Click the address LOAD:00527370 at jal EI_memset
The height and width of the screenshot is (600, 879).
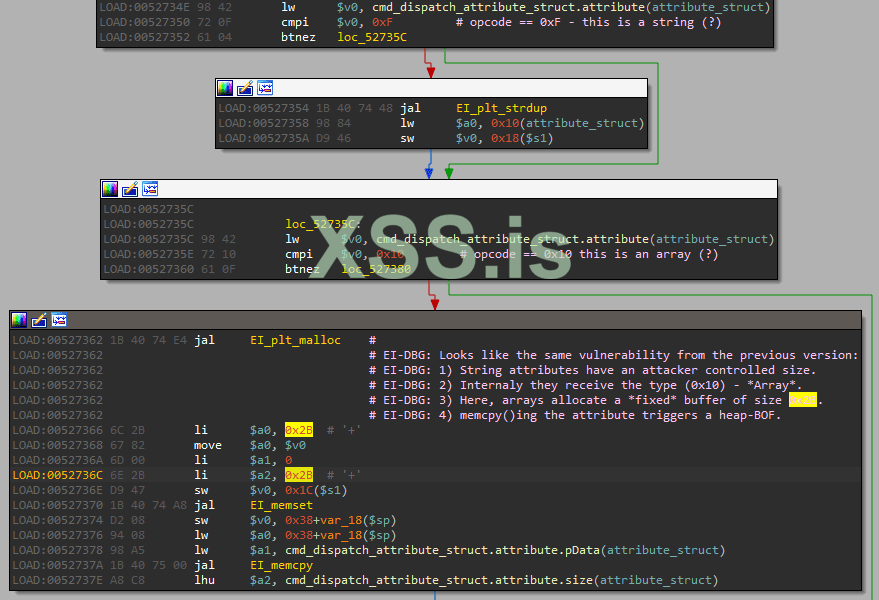point(58,505)
